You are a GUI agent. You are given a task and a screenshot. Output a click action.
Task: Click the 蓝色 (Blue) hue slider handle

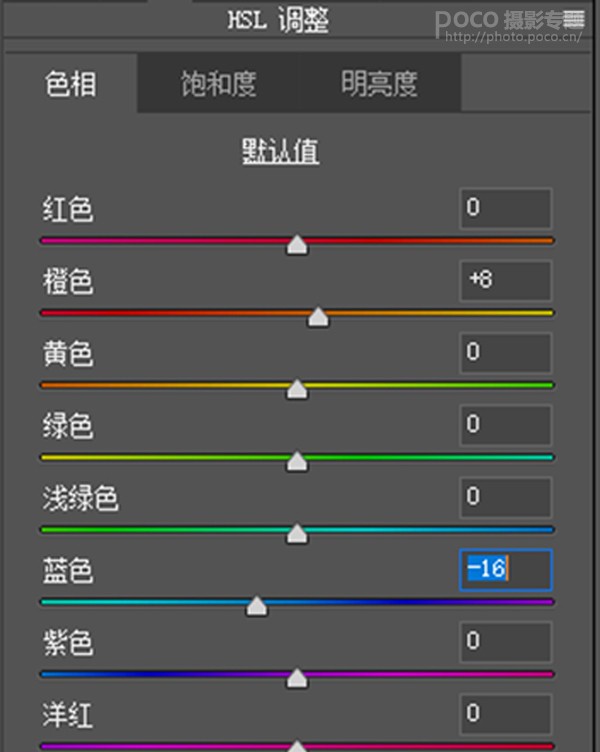tap(257, 607)
